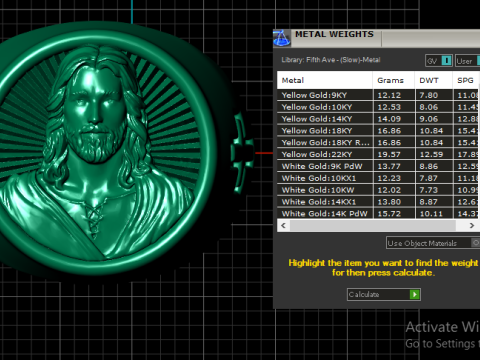Select the Yellow Gold:22KY row

click(378, 154)
